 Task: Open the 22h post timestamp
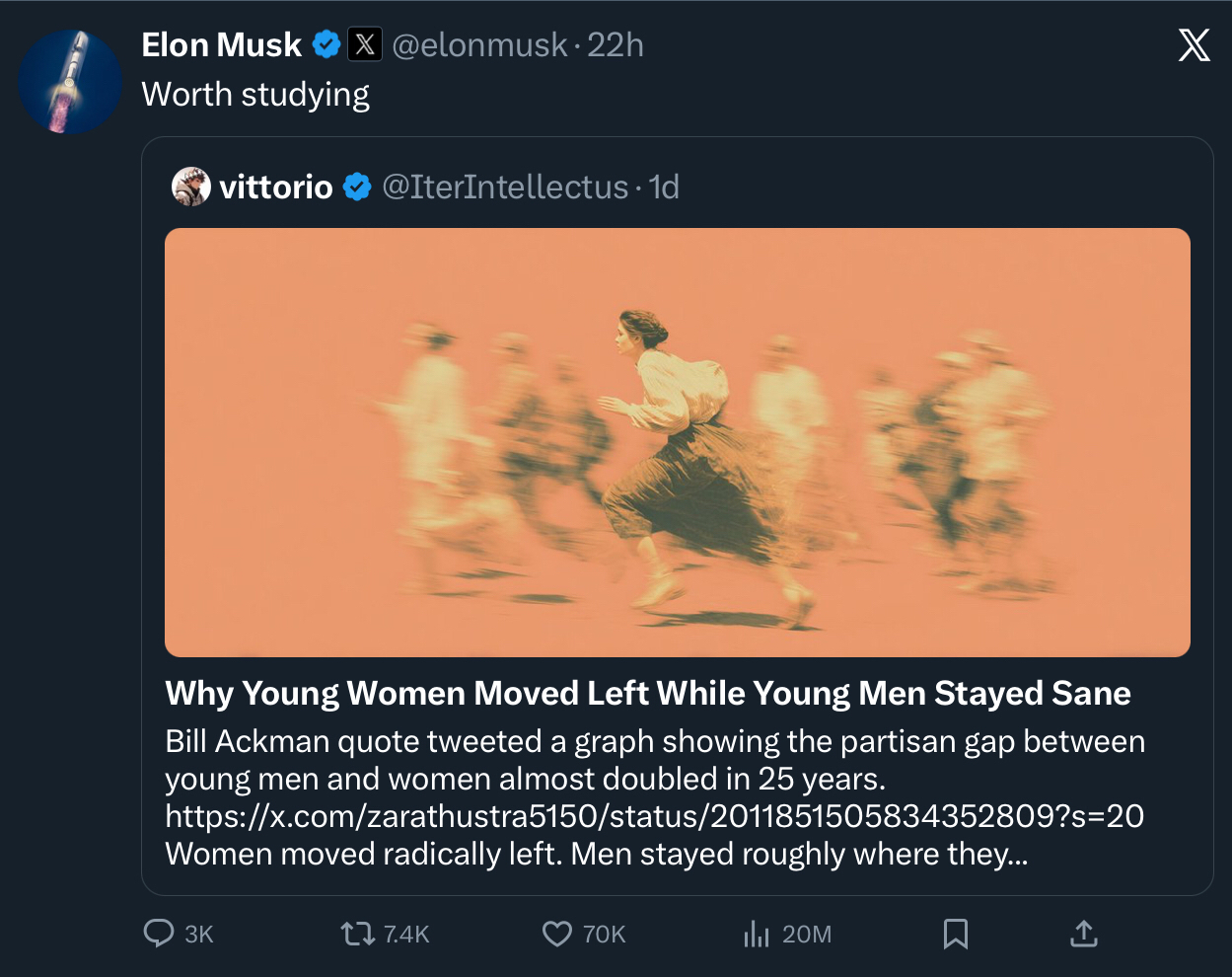616,45
